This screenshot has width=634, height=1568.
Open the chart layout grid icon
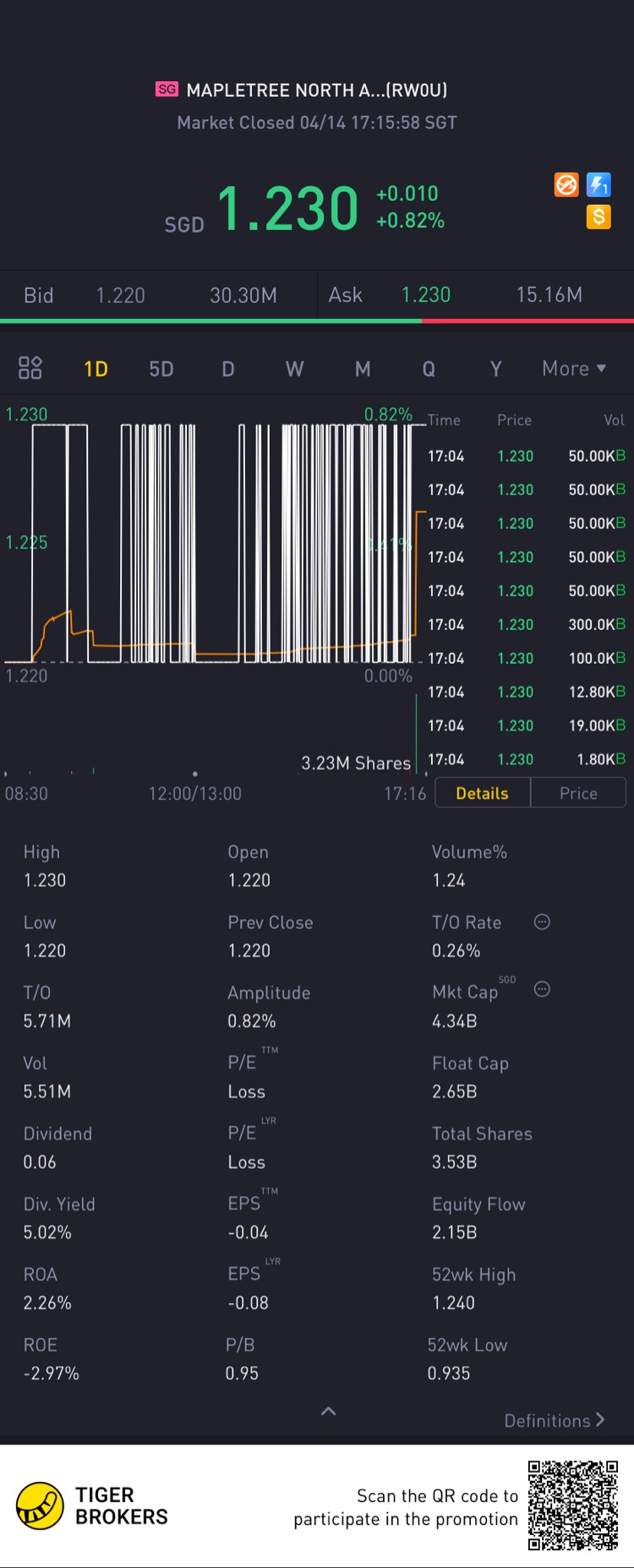coord(30,368)
